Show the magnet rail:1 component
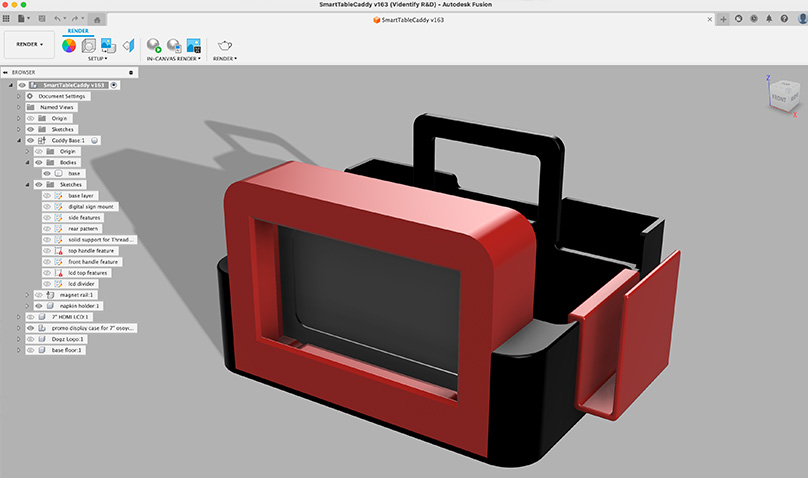 tap(39, 295)
